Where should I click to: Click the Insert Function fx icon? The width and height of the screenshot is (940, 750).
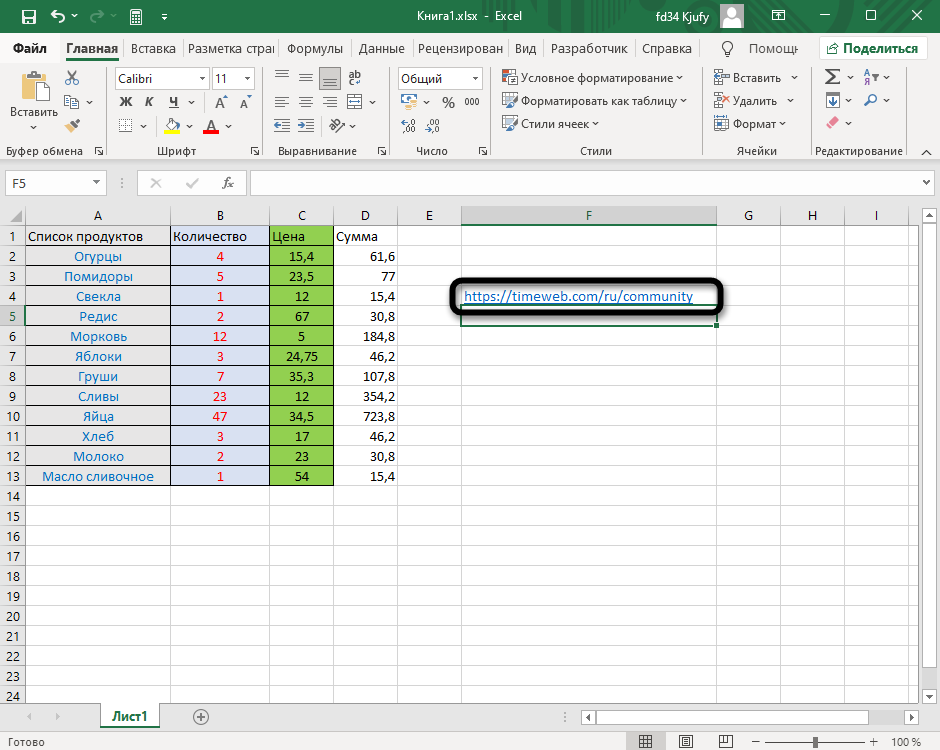pos(228,183)
